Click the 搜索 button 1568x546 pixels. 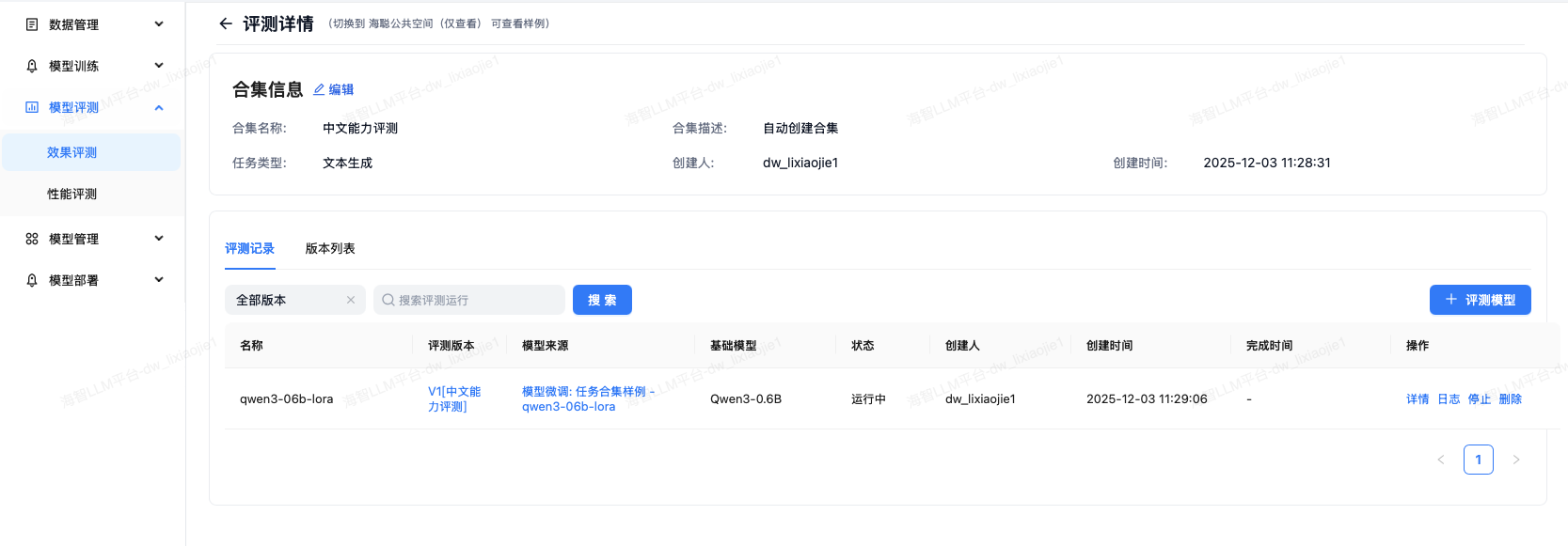point(602,300)
